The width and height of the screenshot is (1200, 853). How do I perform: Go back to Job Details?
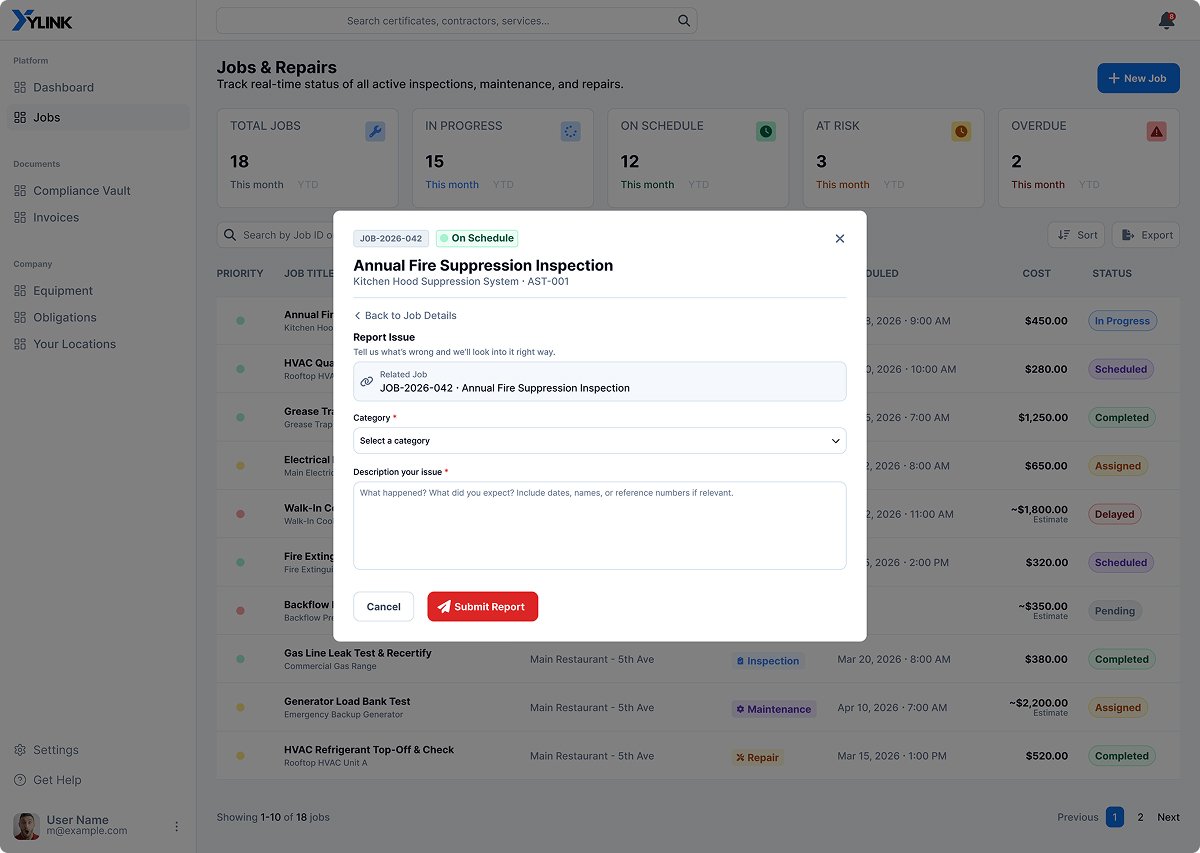tap(405, 315)
